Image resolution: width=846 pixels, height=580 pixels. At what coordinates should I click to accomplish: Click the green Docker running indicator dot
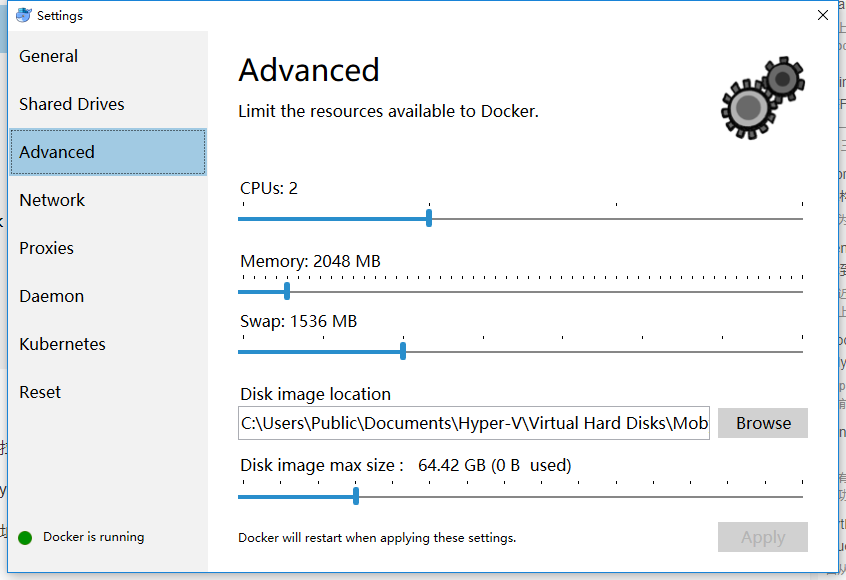(23, 537)
